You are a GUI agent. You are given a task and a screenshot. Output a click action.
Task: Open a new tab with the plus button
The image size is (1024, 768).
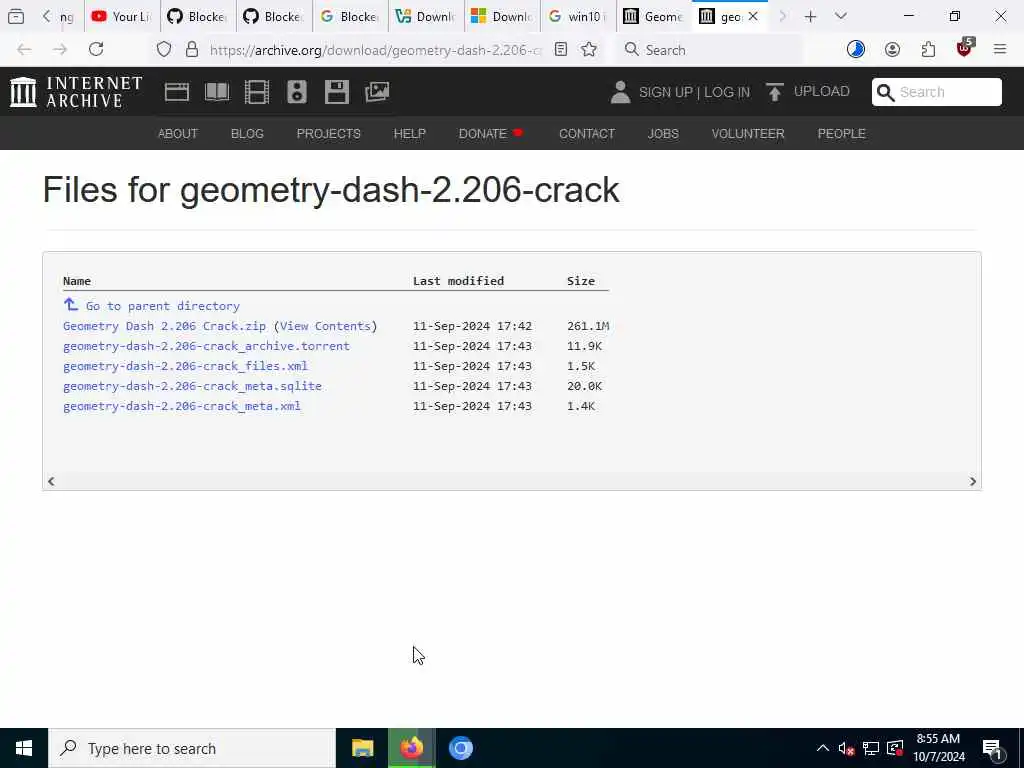(x=810, y=17)
